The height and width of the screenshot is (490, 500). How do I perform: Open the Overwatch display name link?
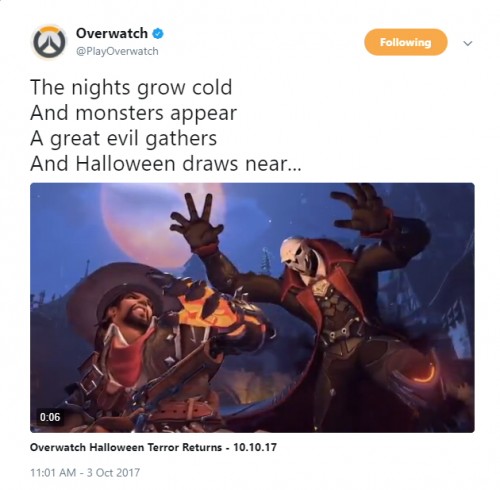112,33
